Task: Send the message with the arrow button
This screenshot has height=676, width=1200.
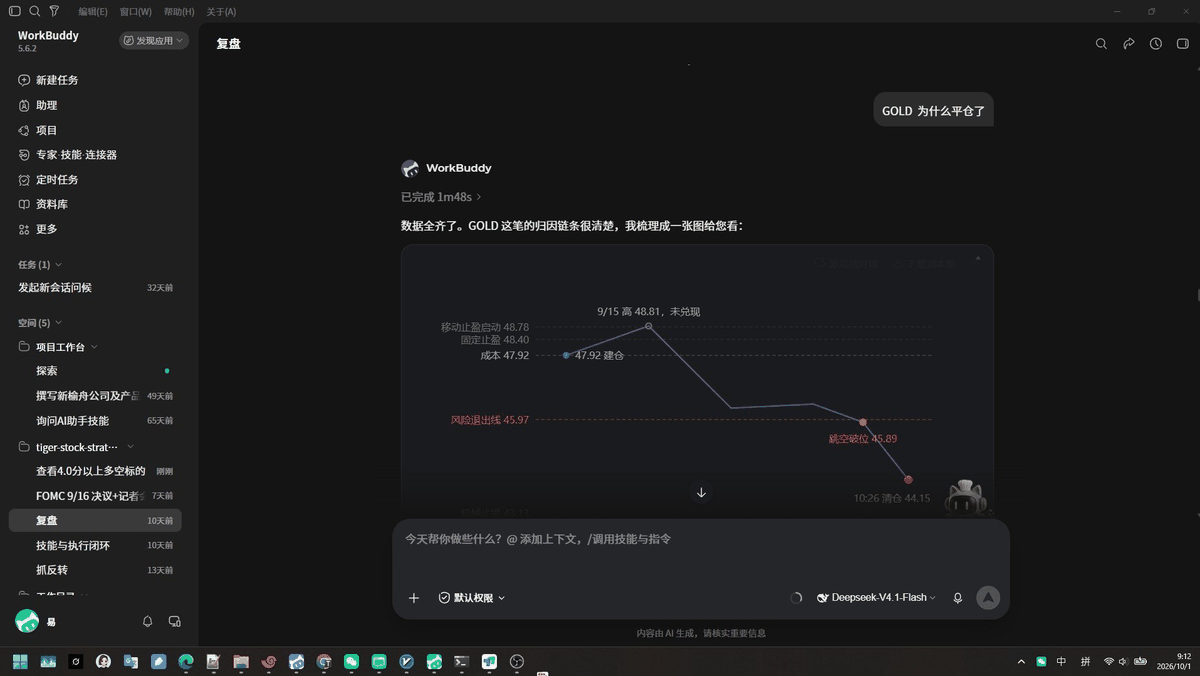Action: pyautogui.click(x=988, y=598)
